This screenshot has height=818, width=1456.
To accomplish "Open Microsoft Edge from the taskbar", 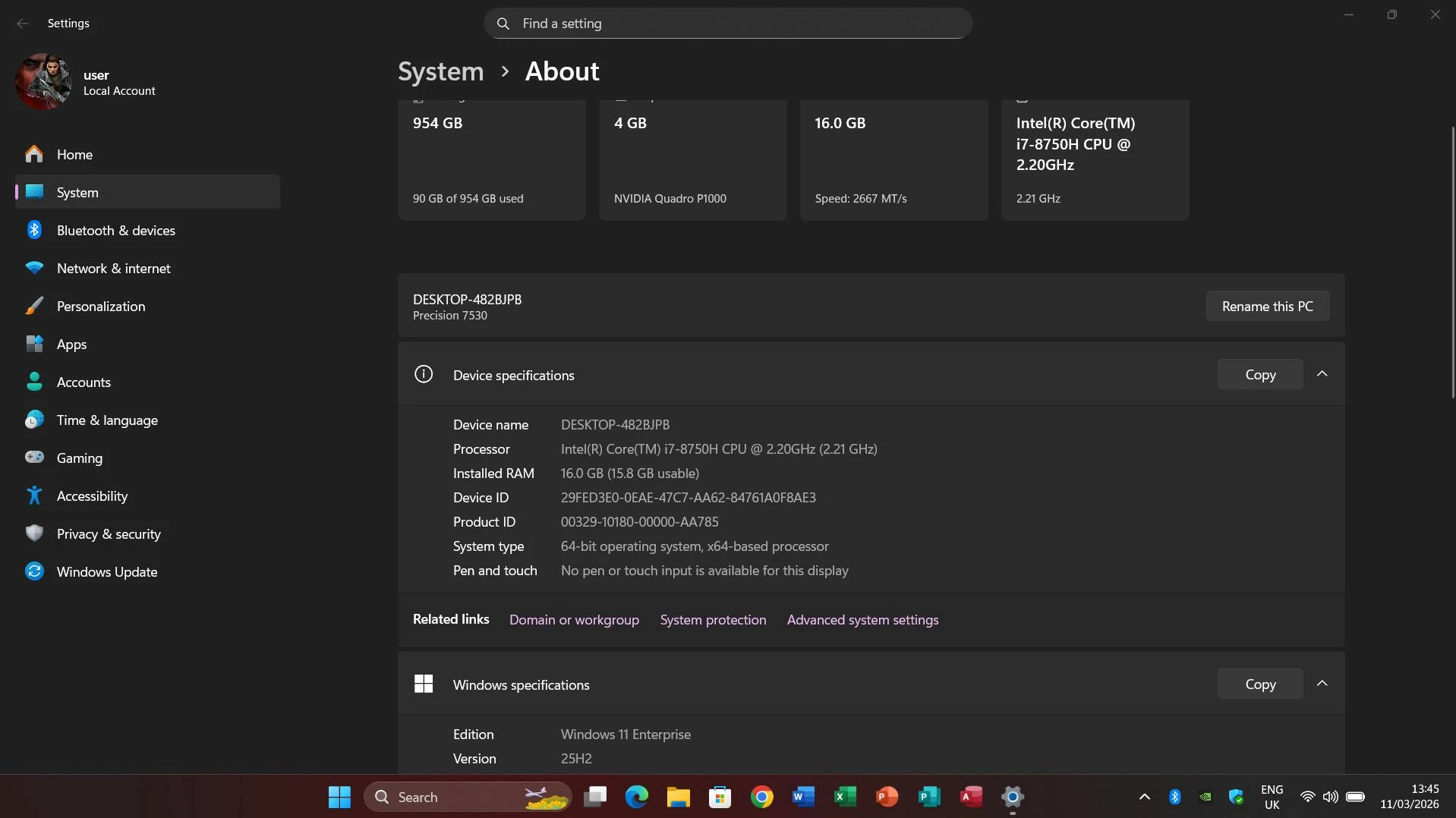I will [x=636, y=797].
